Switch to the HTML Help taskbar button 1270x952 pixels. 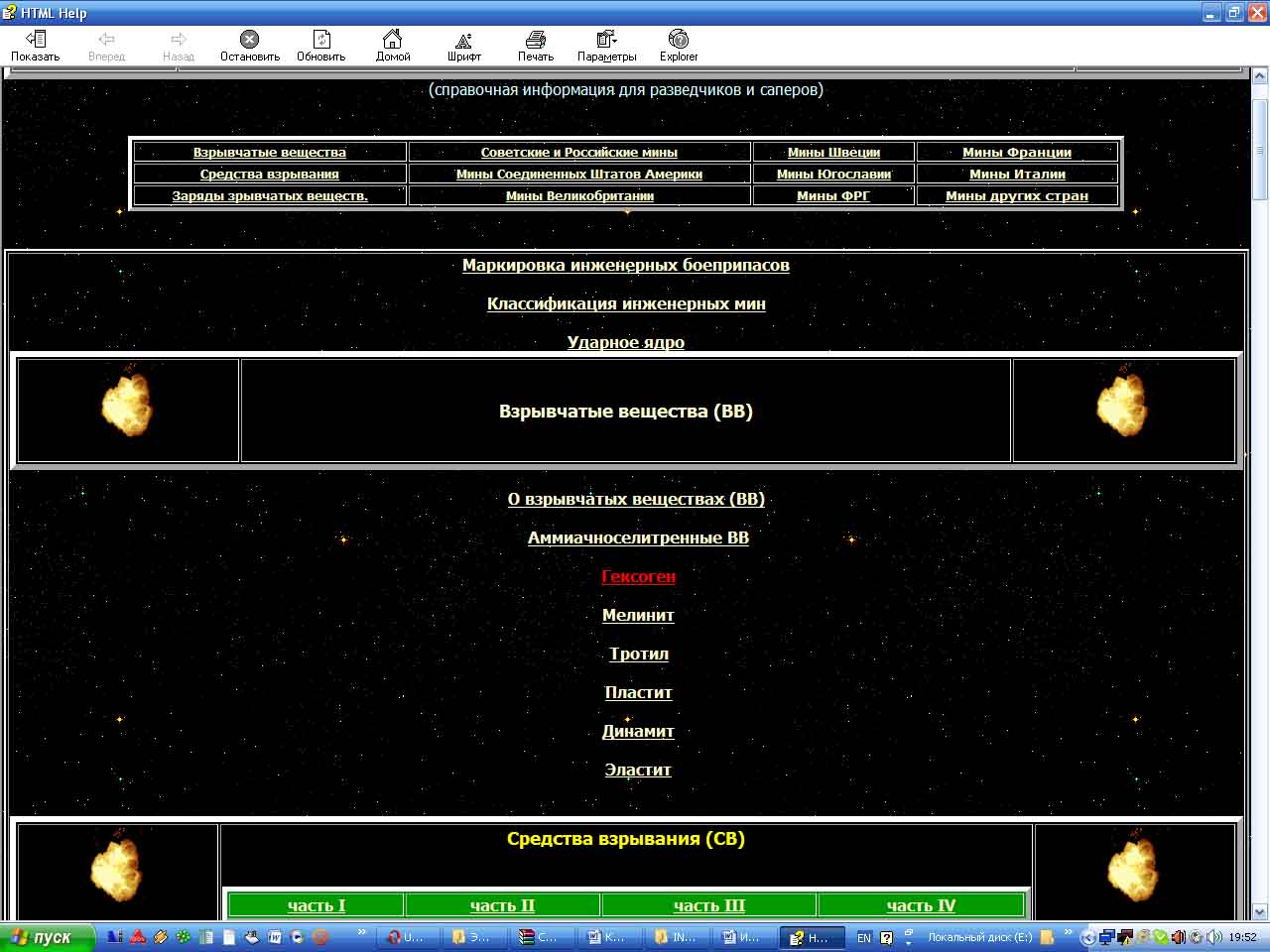(x=811, y=937)
